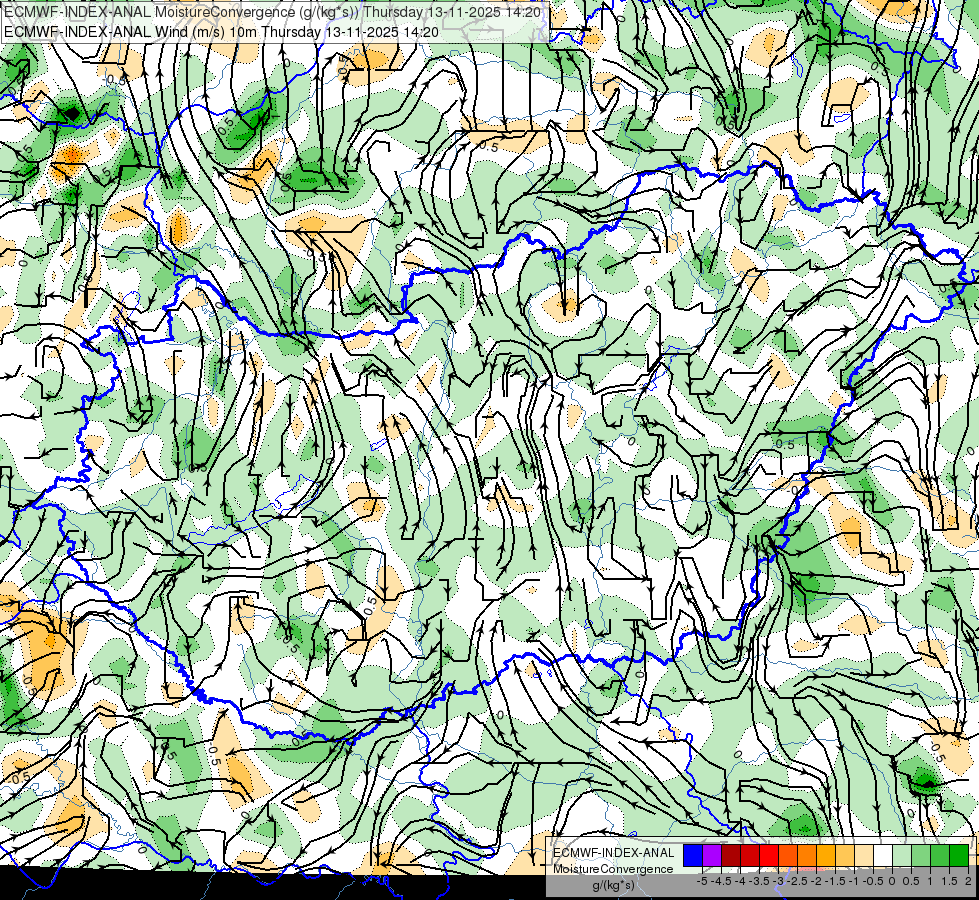Click the -1.5 legend tick label

(835, 881)
